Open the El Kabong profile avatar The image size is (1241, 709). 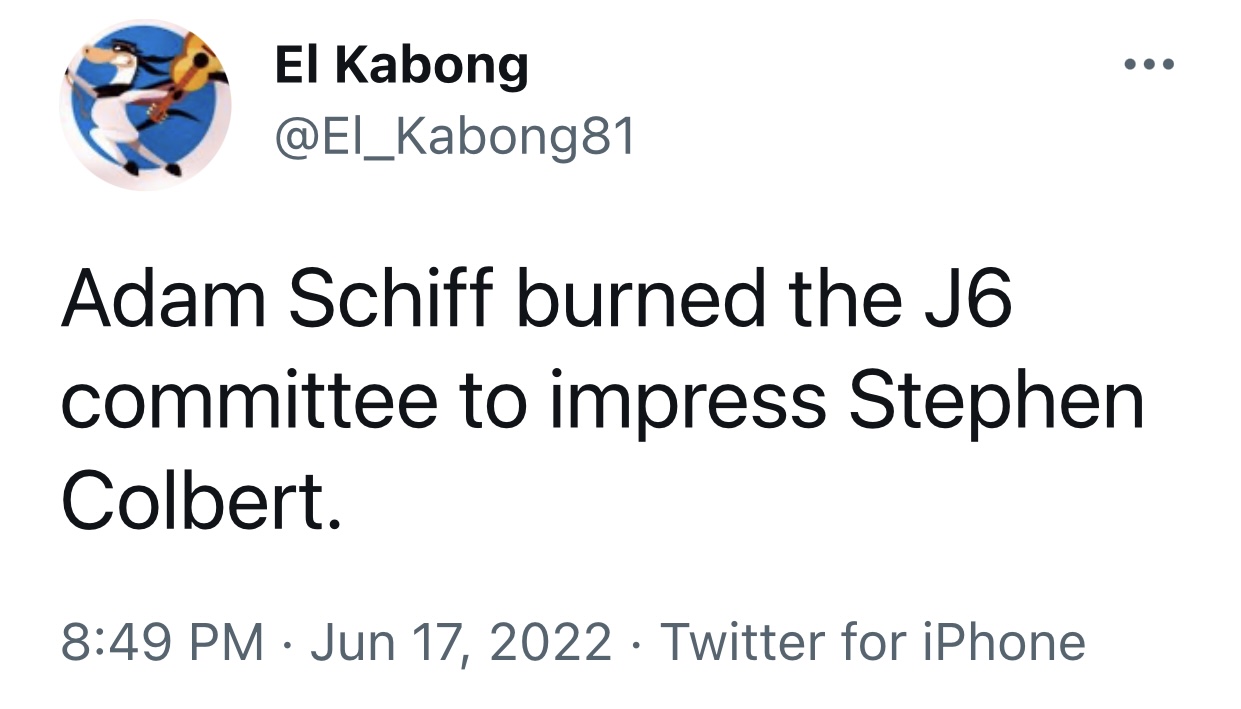tap(146, 103)
